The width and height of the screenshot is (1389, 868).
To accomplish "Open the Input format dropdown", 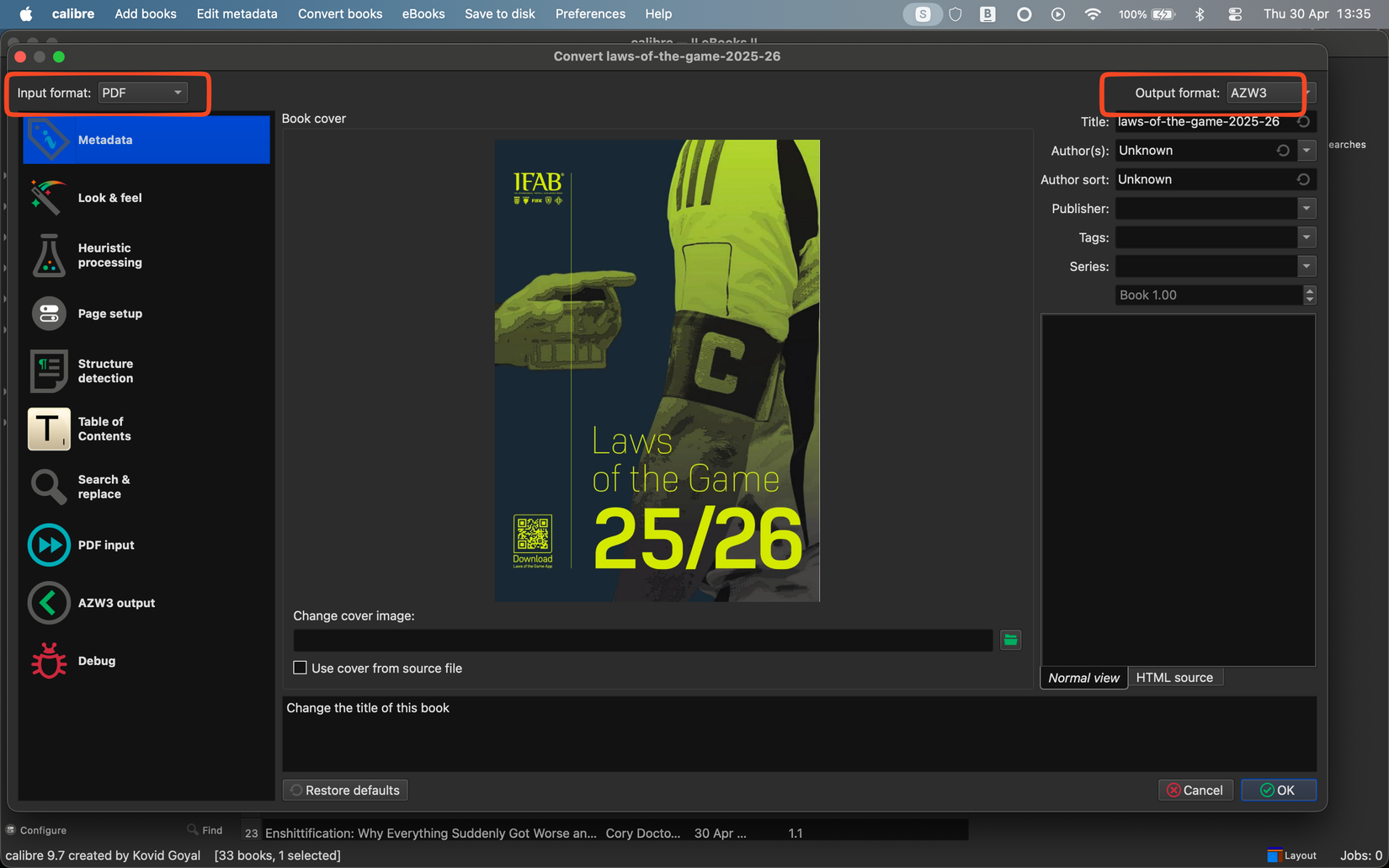I will pos(142,93).
